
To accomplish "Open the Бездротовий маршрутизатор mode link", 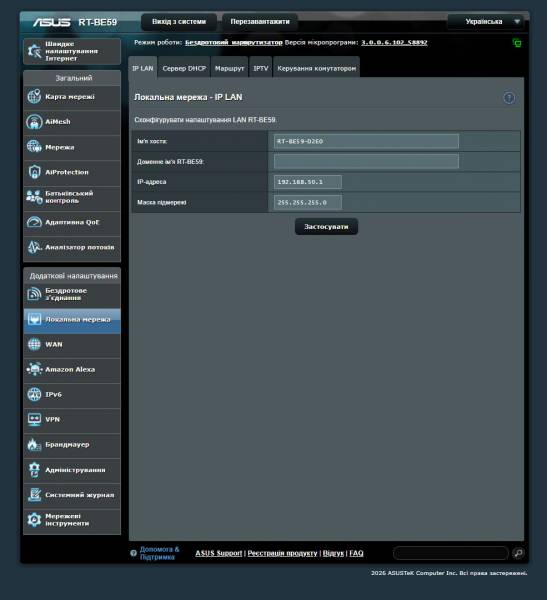I will tap(233, 42).
